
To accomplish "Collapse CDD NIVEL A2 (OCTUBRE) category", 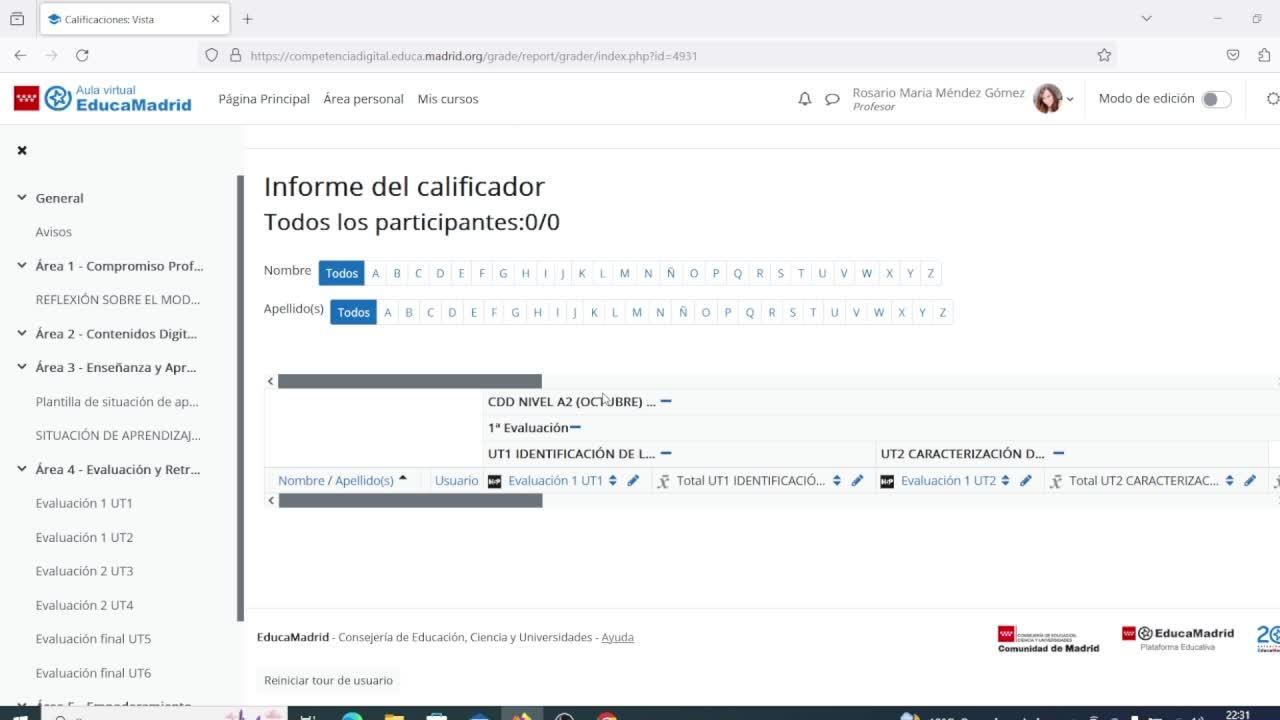I will [x=666, y=401].
